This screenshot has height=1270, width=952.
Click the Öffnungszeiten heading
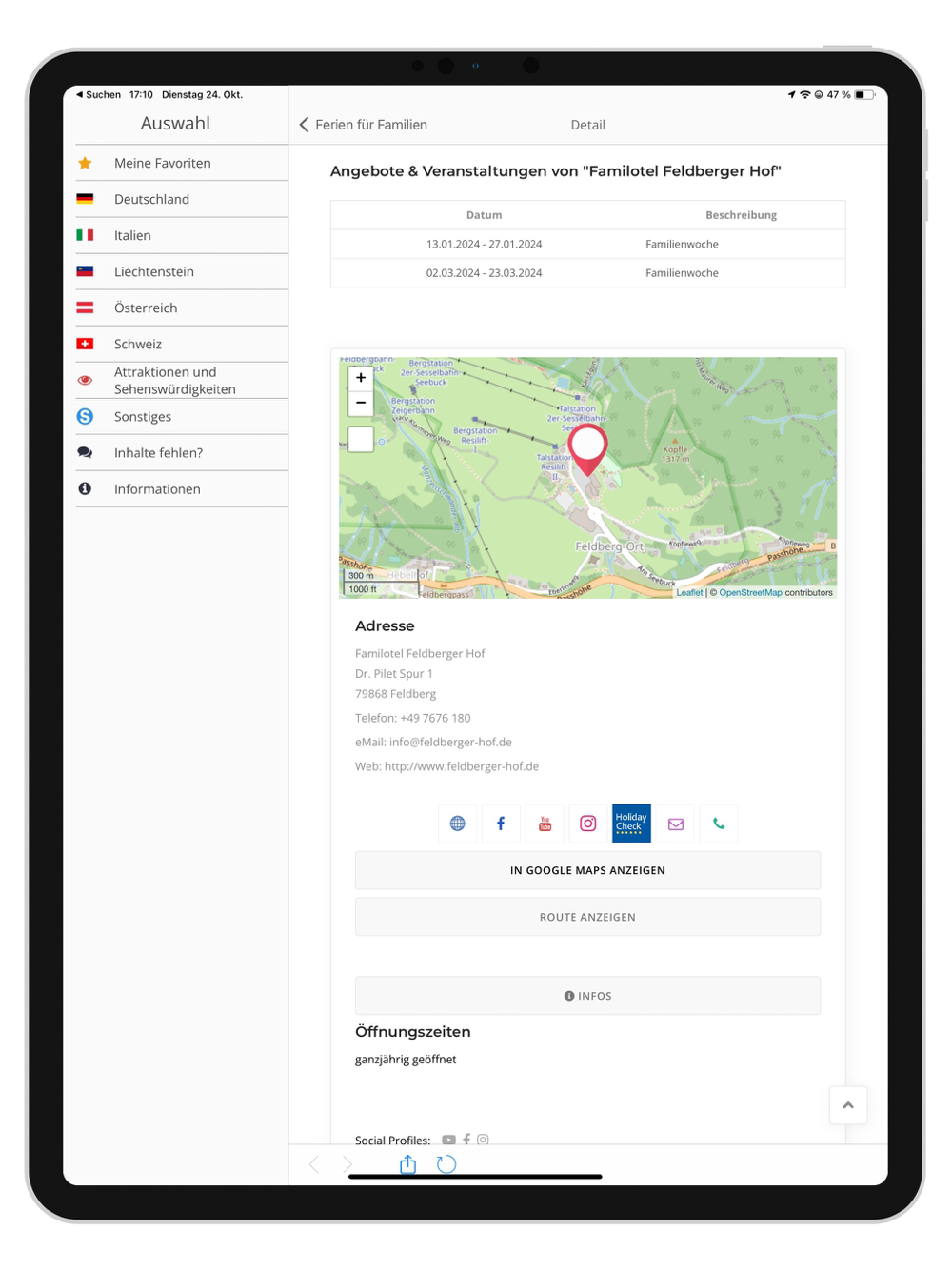click(x=412, y=1032)
